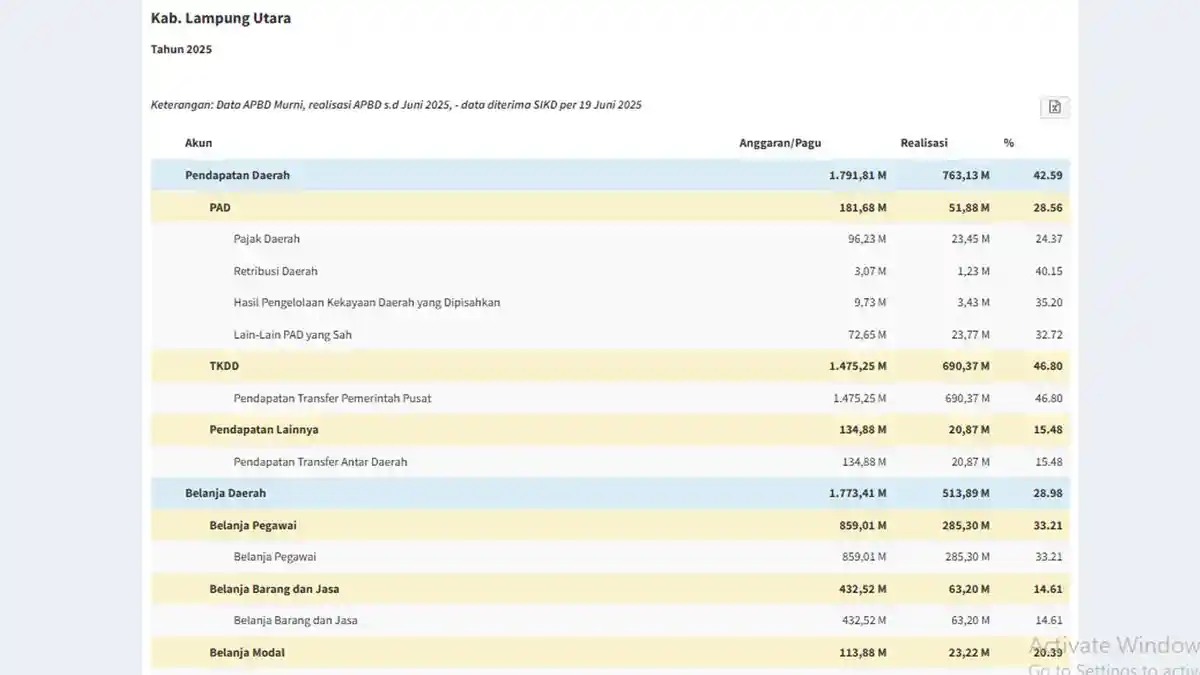Screen dimensions: 1200x675
Task: Click the 1,23 M realization value
Action: pyautogui.click(x=974, y=271)
